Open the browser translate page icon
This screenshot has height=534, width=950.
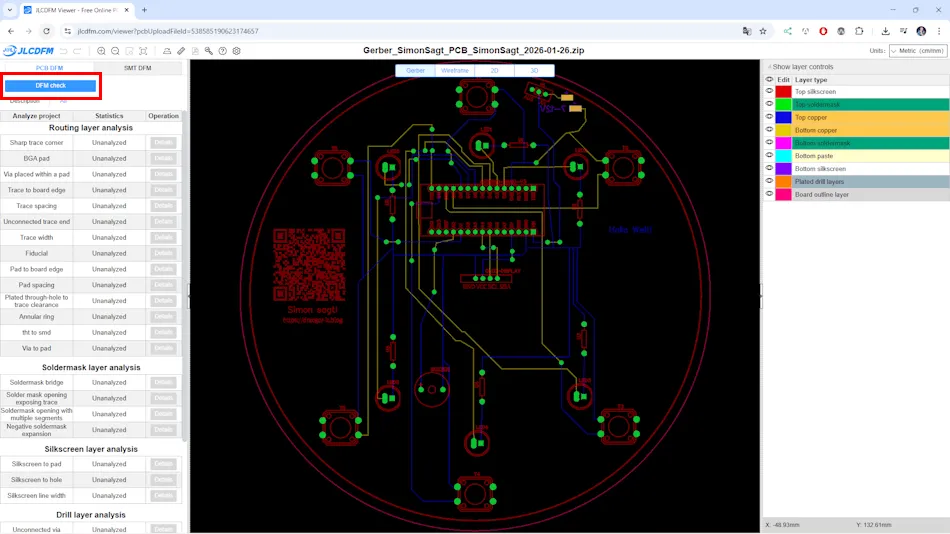[x=747, y=31]
